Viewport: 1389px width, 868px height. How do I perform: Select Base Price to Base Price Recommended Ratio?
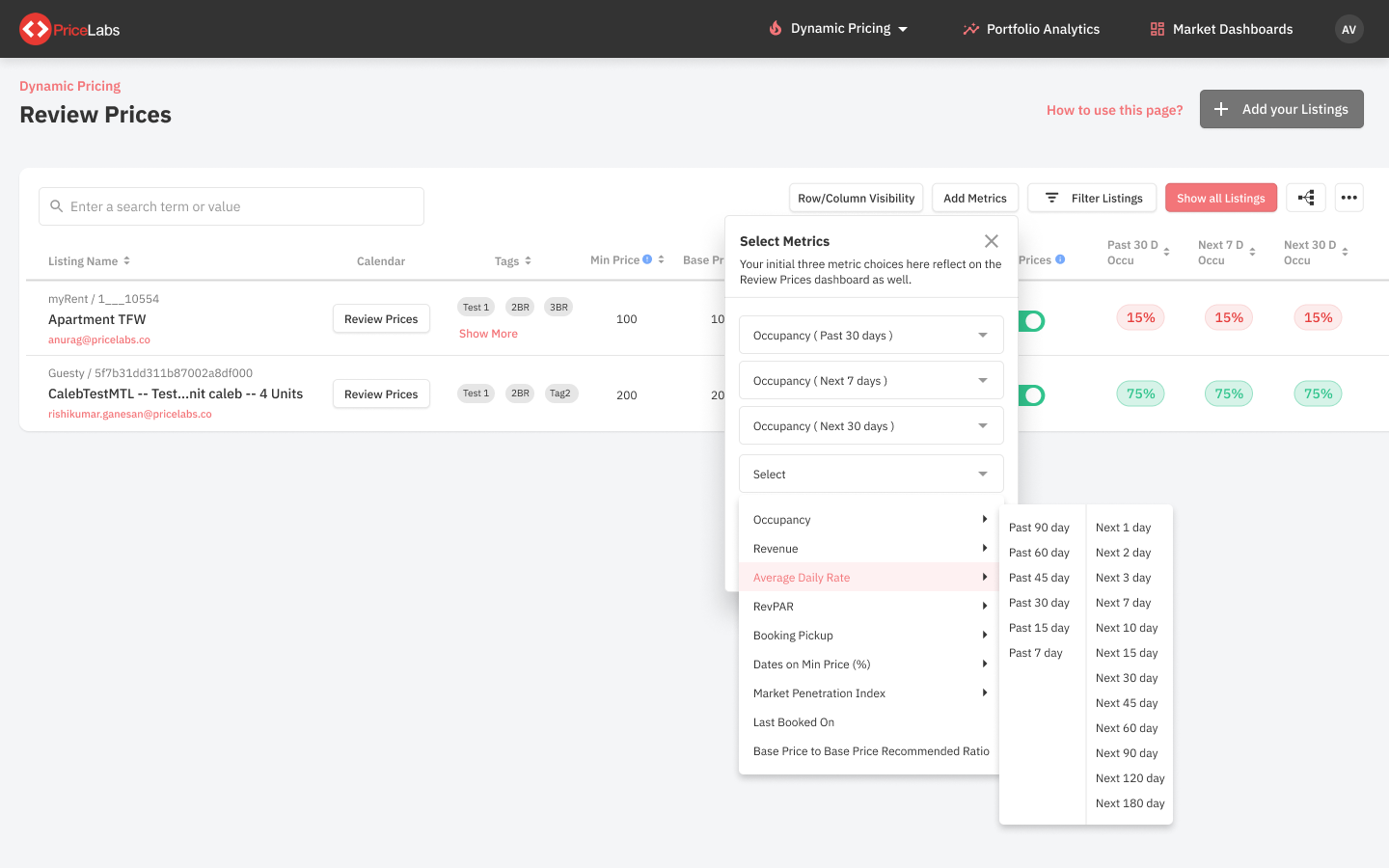click(869, 751)
